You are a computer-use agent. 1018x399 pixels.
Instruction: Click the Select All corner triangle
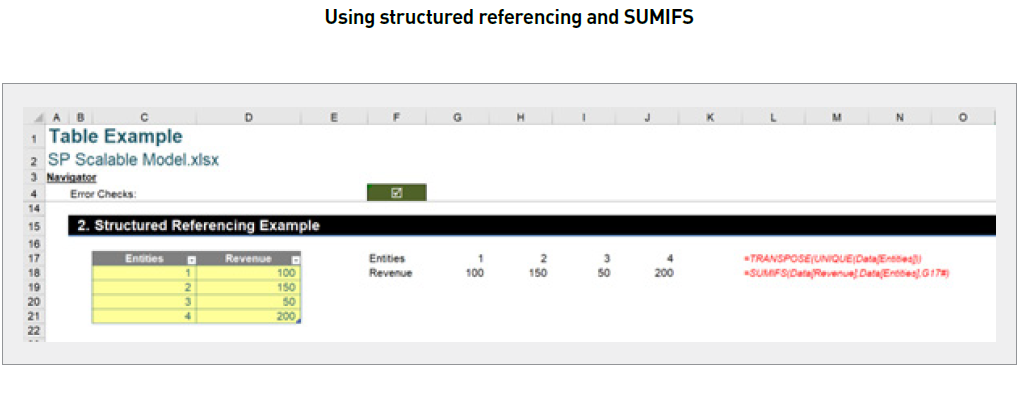click(x=38, y=117)
